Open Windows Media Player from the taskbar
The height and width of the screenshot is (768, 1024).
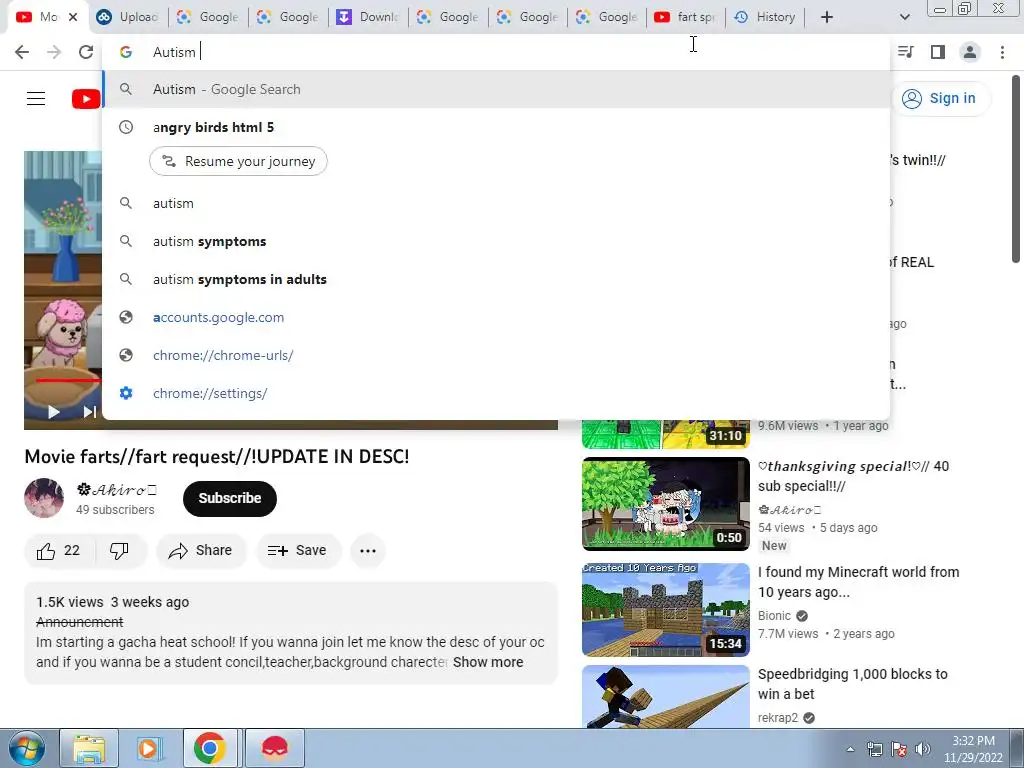tap(149, 748)
